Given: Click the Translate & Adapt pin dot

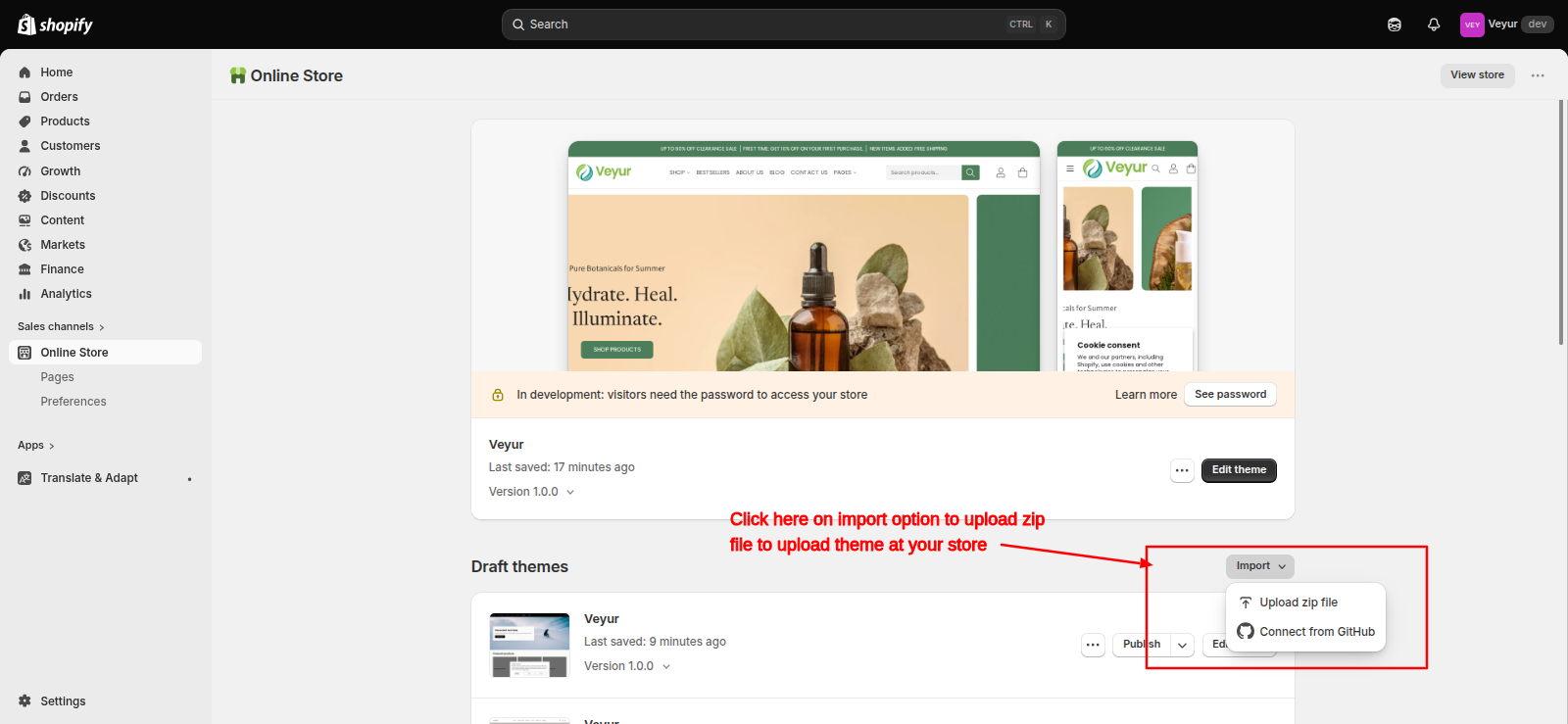Looking at the screenshot, I should [189, 479].
